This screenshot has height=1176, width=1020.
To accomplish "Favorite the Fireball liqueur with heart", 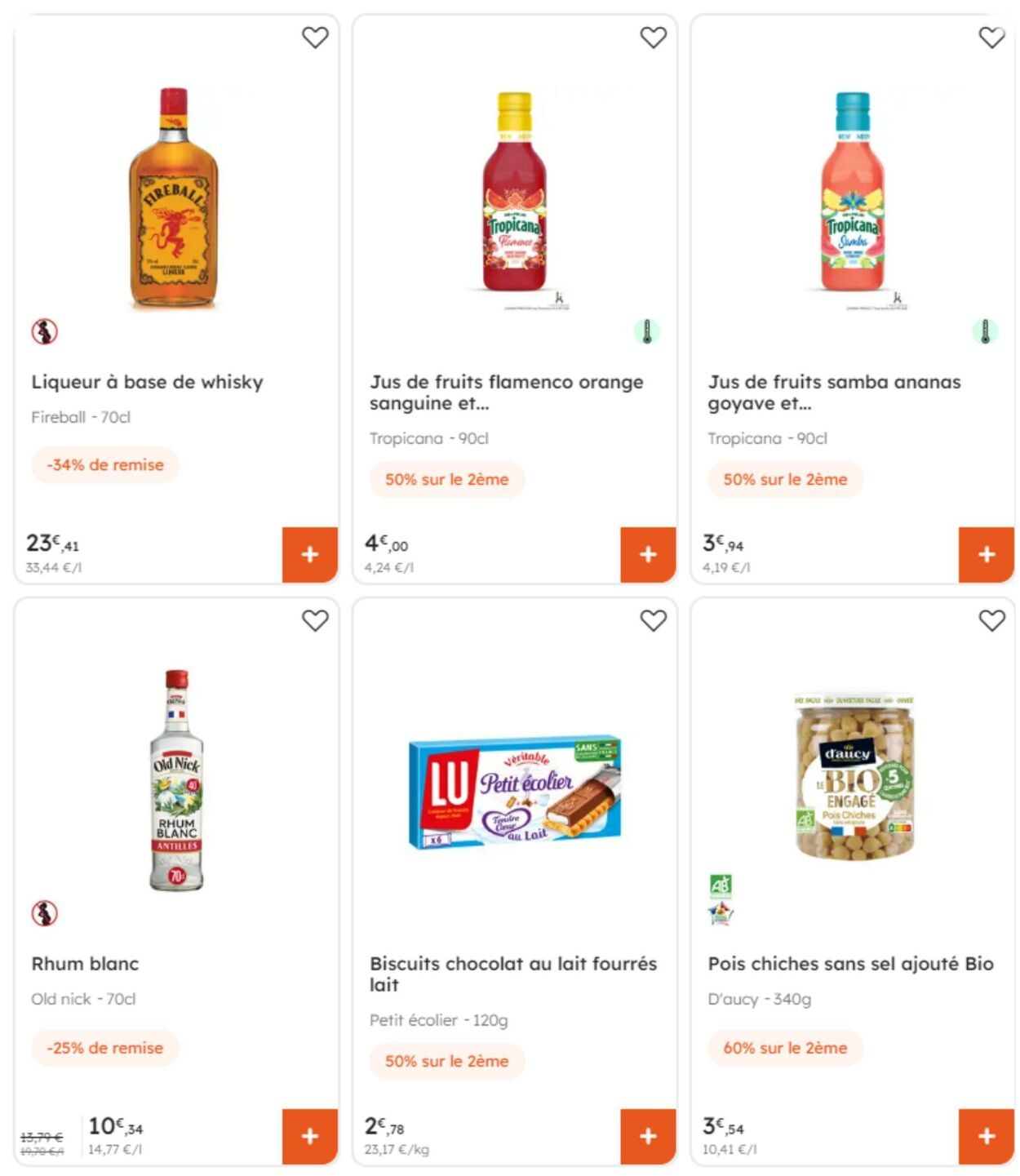I will (x=315, y=38).
